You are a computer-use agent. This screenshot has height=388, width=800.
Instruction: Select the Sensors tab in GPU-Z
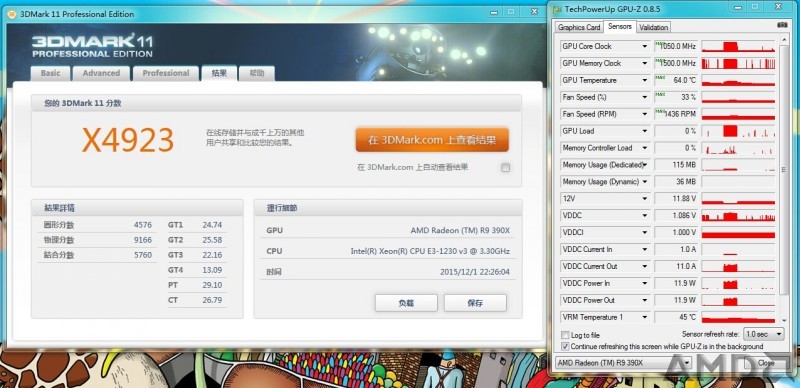(x=620, y=27)
